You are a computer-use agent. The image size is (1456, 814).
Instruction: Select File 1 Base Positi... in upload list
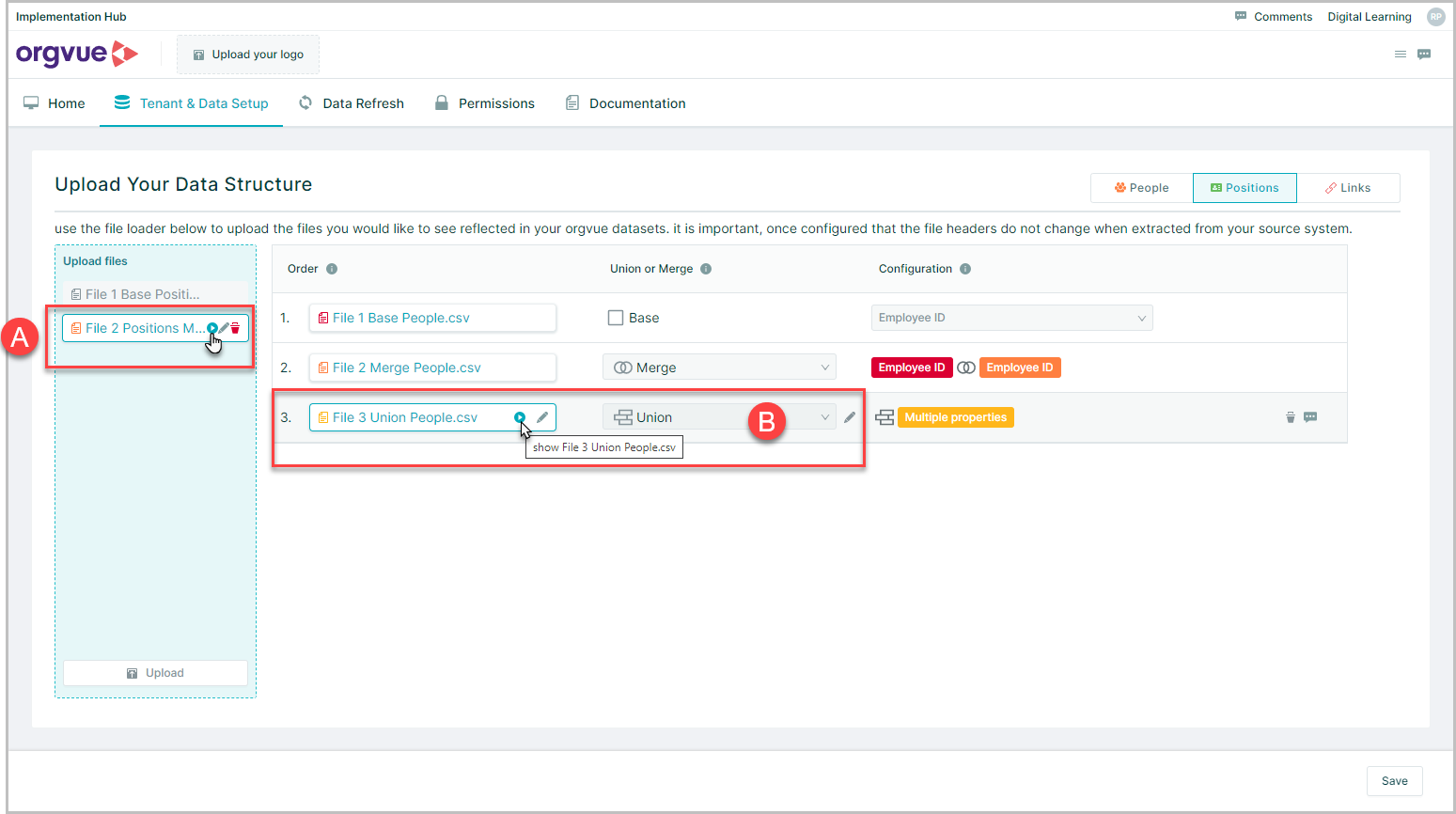tap(155, 294)
